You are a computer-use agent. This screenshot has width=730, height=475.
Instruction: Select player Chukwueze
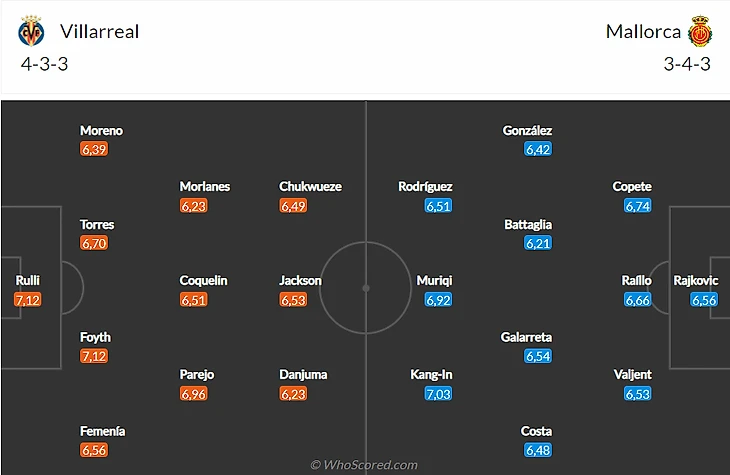click(x=308, y=187)
